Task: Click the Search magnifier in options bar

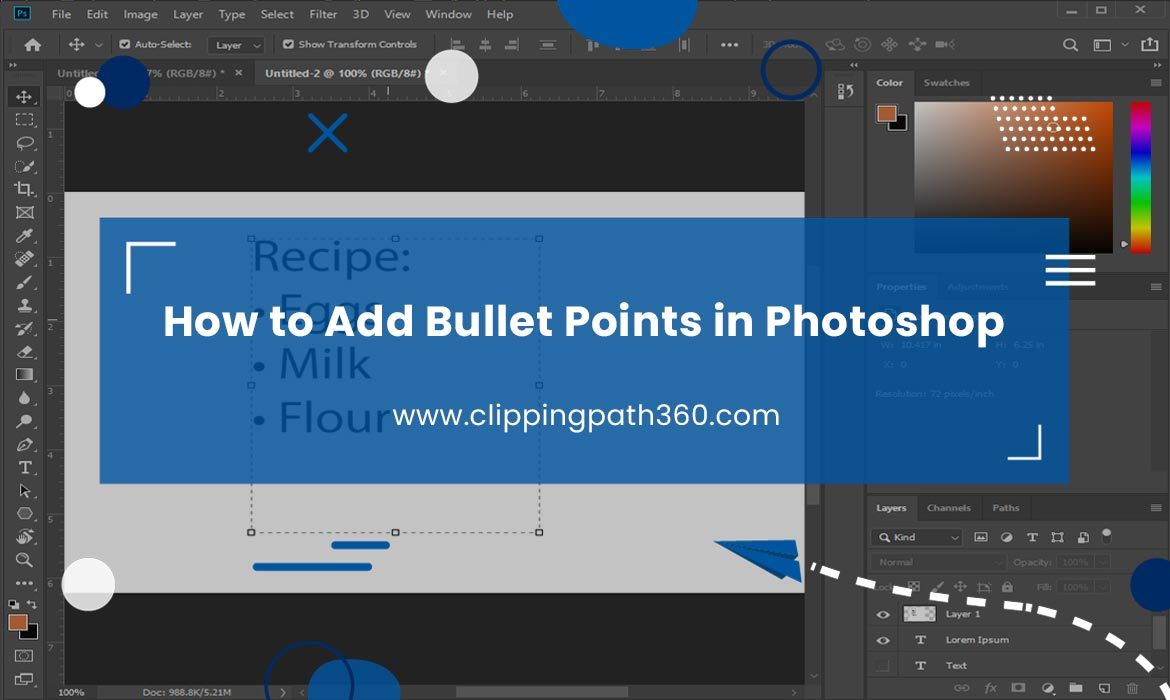Action: click(x=1070, y=45)
